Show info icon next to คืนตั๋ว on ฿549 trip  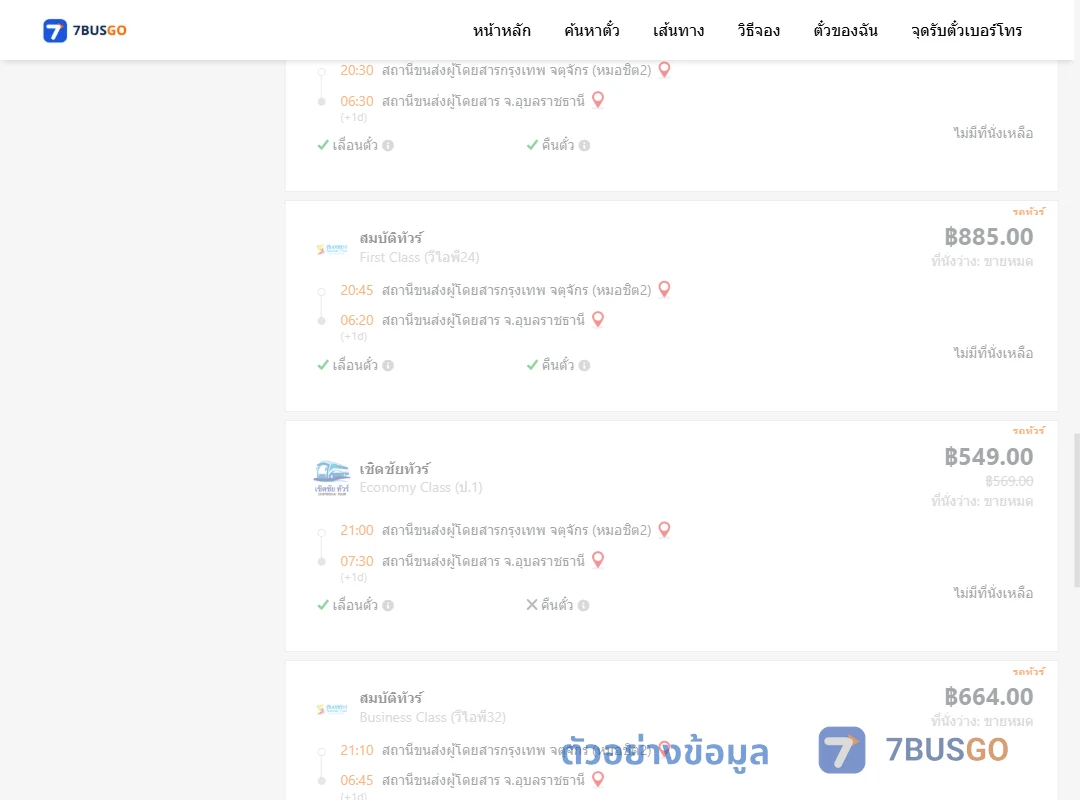[583, 606]
